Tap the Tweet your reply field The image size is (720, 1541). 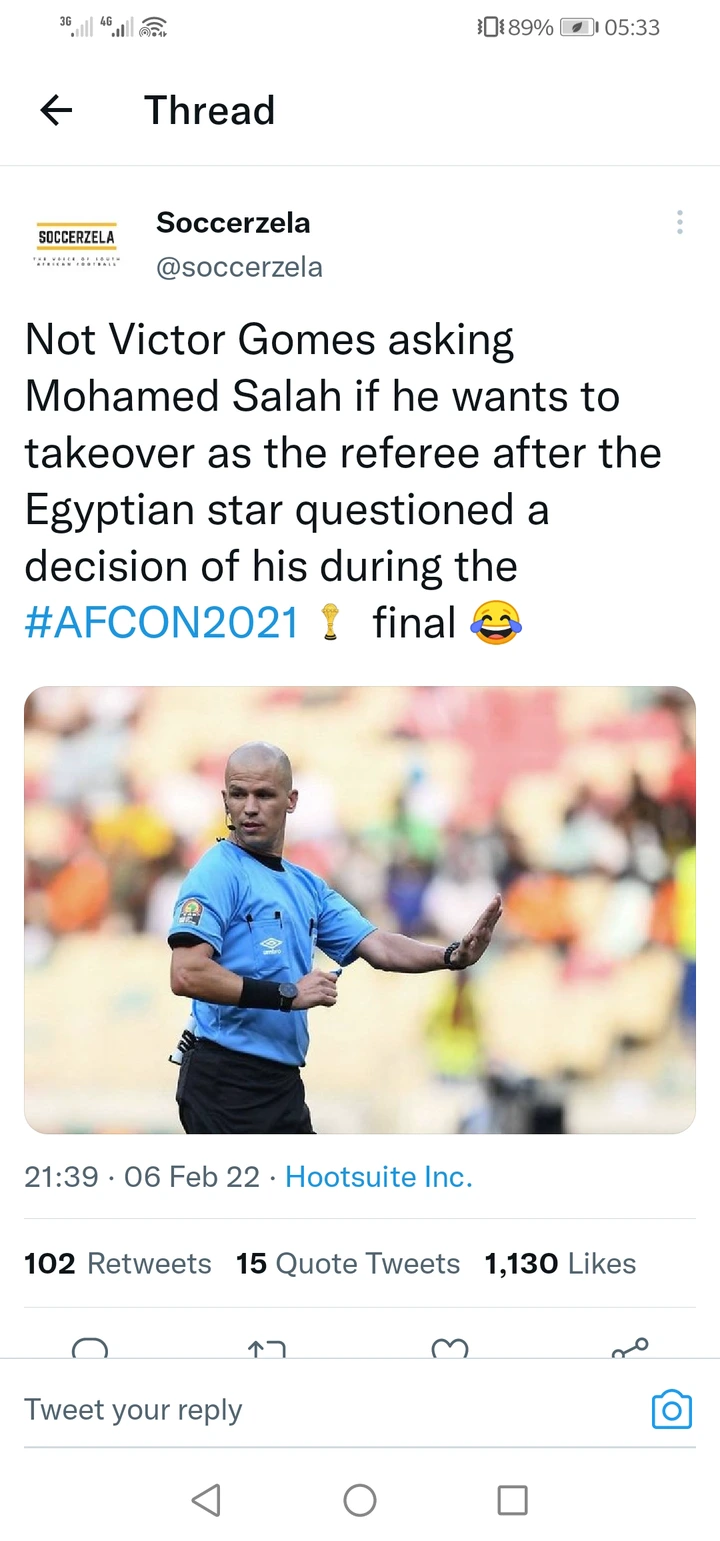(x=330, y=1409)
